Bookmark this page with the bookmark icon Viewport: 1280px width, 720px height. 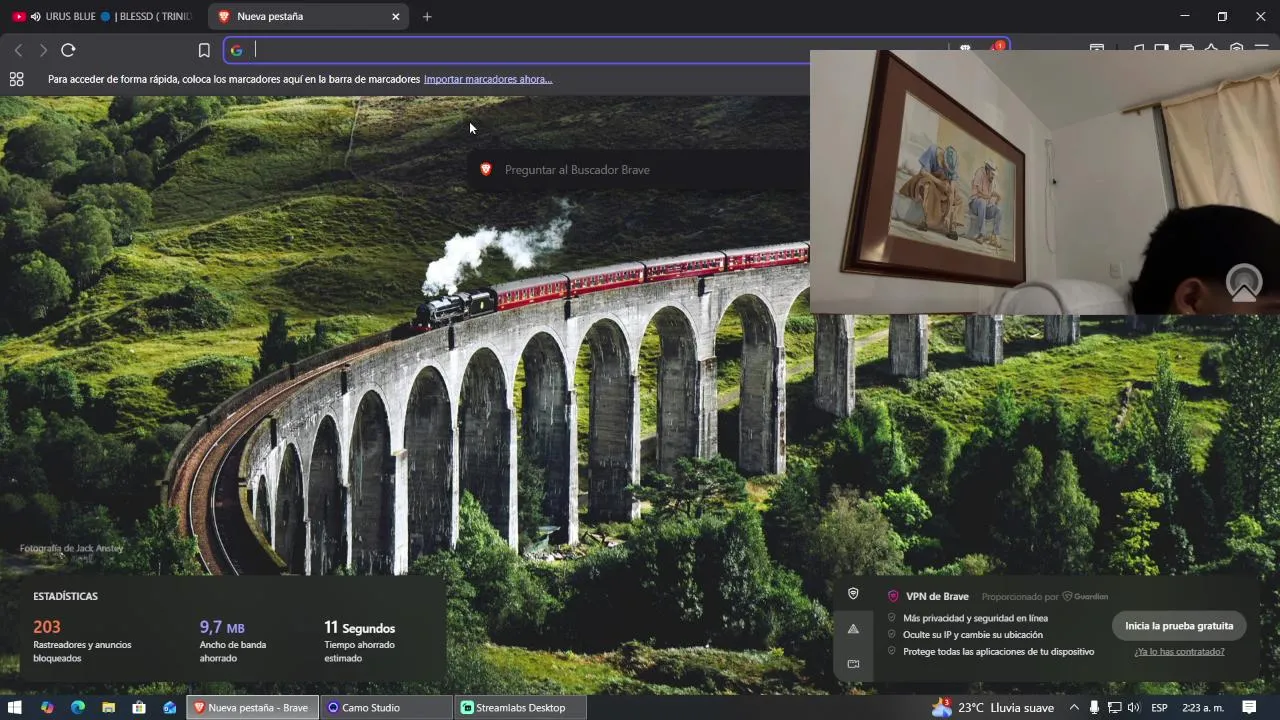click(204, 50)
